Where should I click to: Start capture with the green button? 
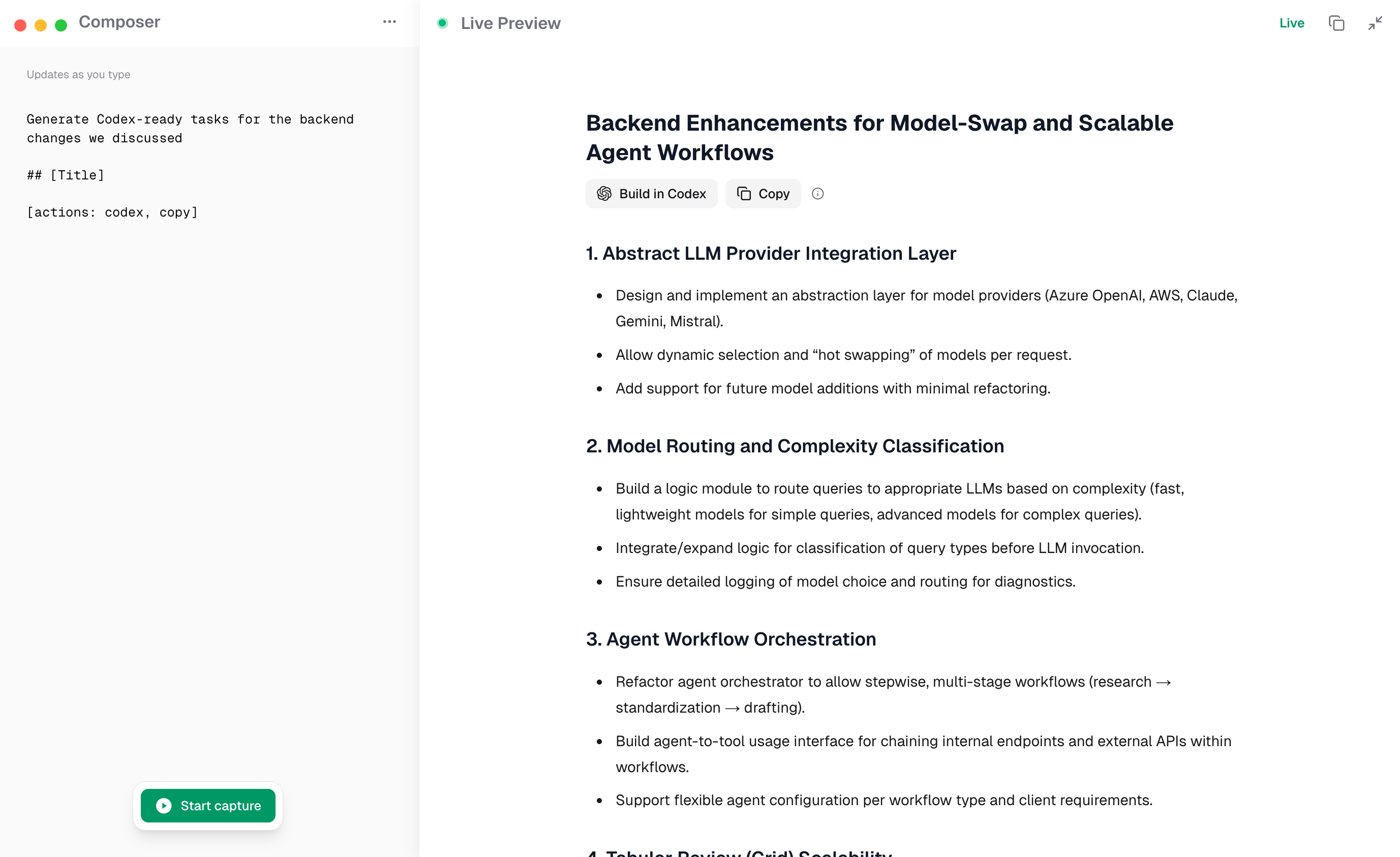tap(208, 805)
